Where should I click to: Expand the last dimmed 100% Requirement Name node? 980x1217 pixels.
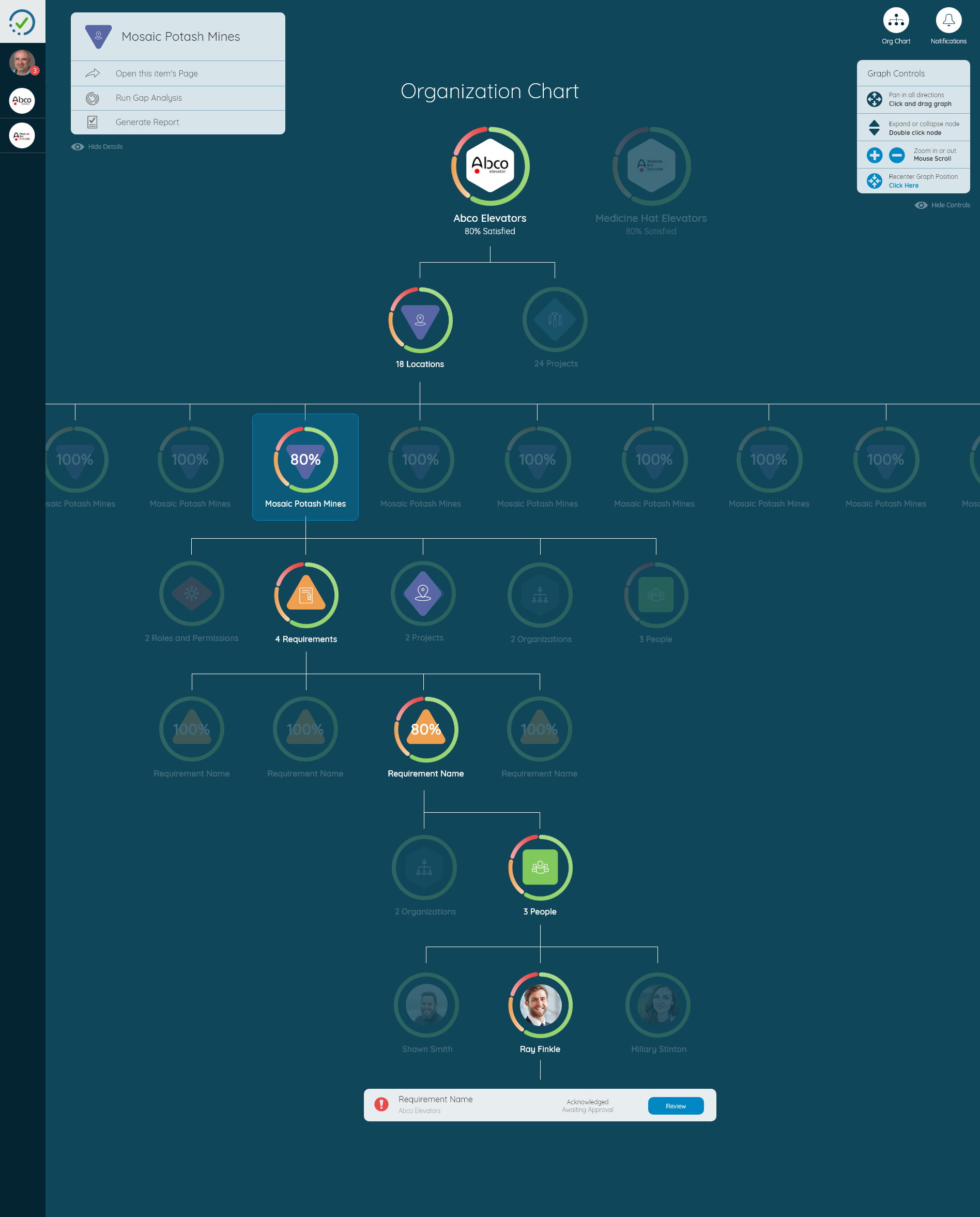[x=540, y=729]
